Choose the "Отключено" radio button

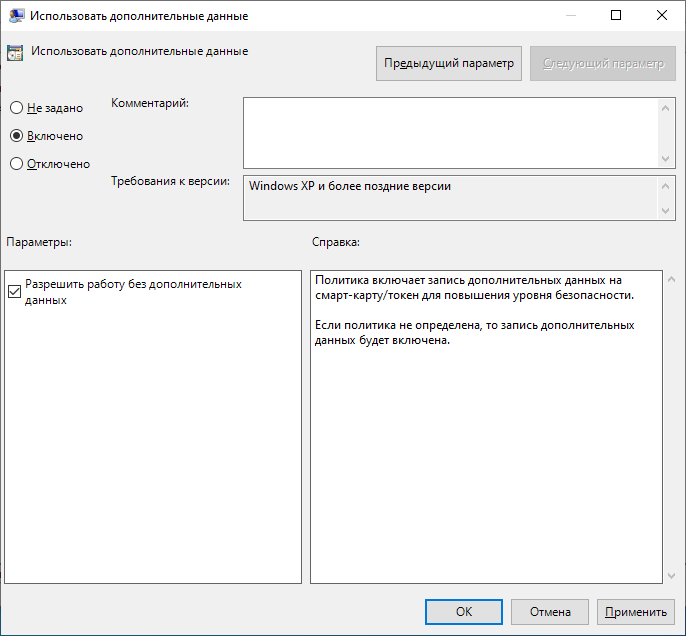tap(16, 164)
